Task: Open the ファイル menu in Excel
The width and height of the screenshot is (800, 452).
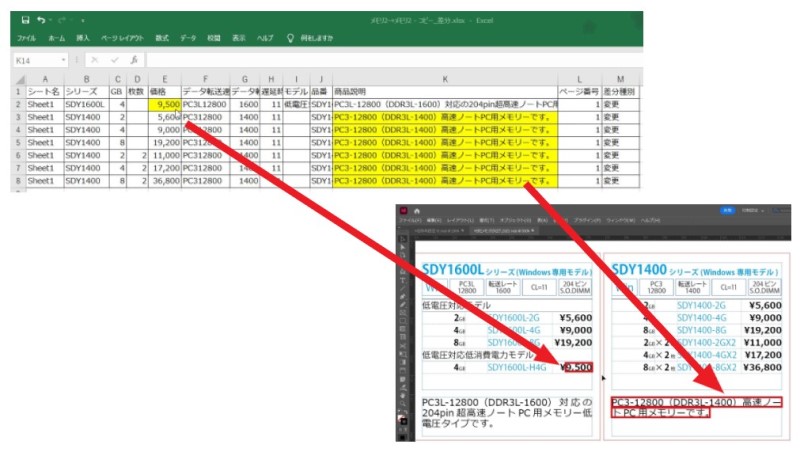Action: [x=26, y=38]
